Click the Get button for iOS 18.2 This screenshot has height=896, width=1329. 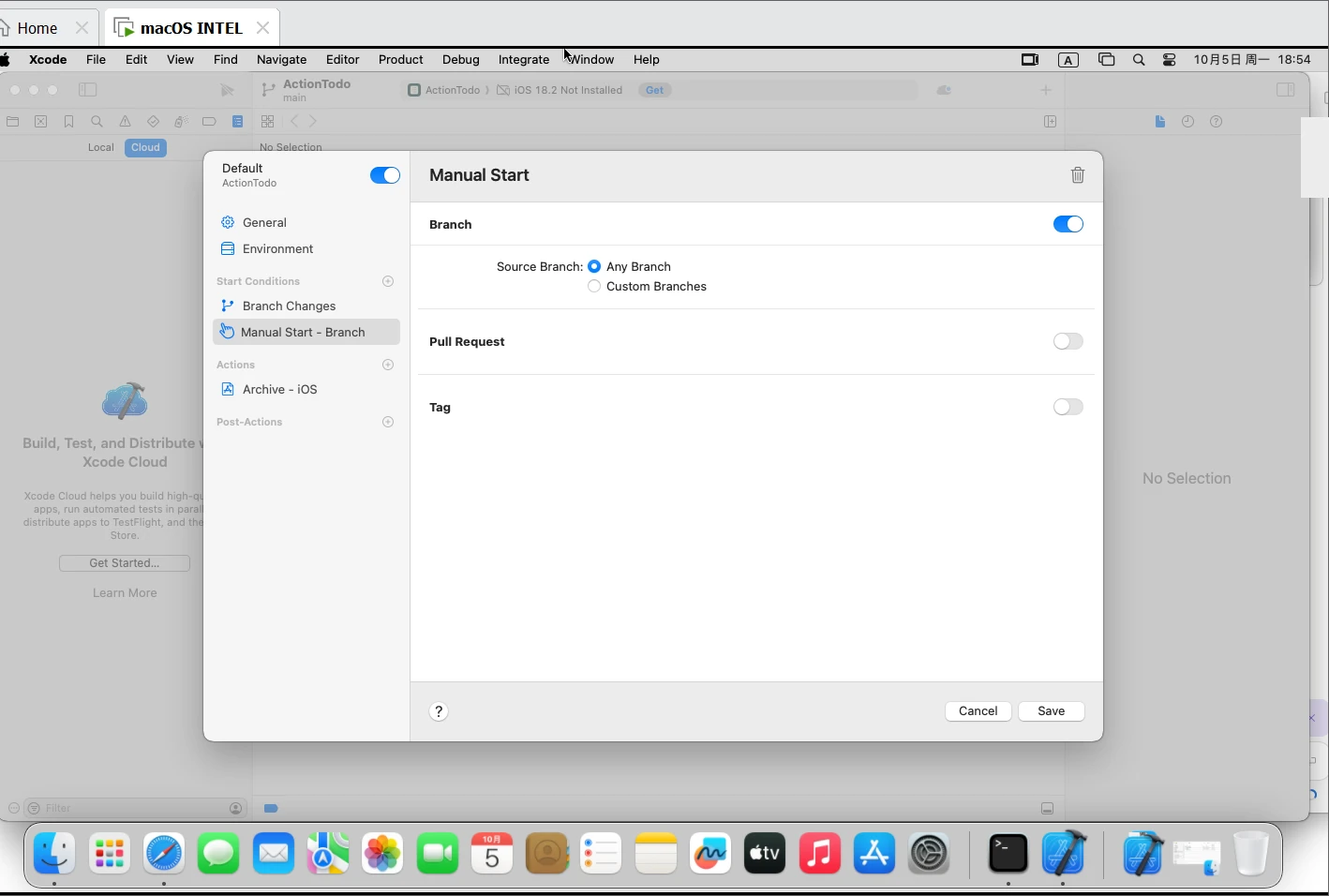click(x=655, y=90)
